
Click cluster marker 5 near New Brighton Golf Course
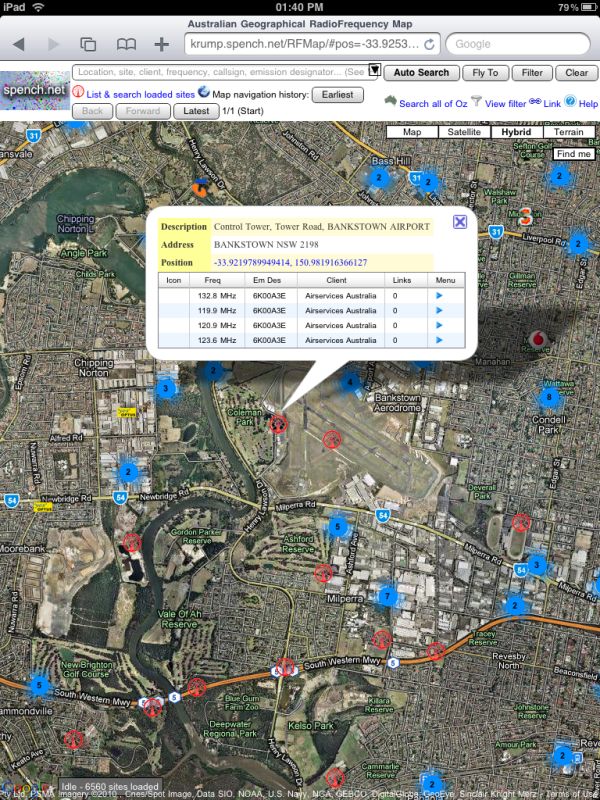[x=39, y=685]
